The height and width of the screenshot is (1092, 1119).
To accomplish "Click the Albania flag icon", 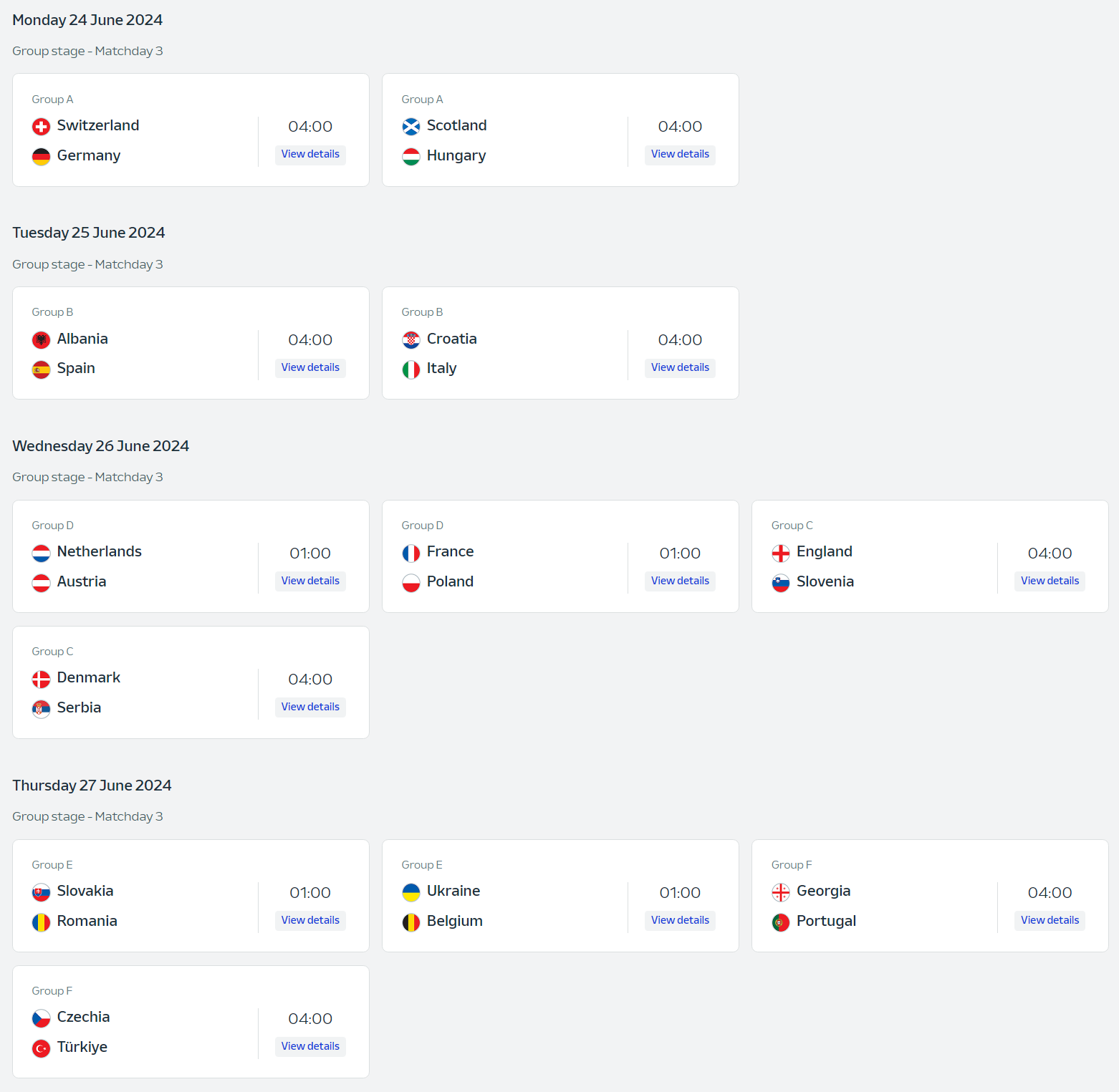I will [x=42, y=340].
